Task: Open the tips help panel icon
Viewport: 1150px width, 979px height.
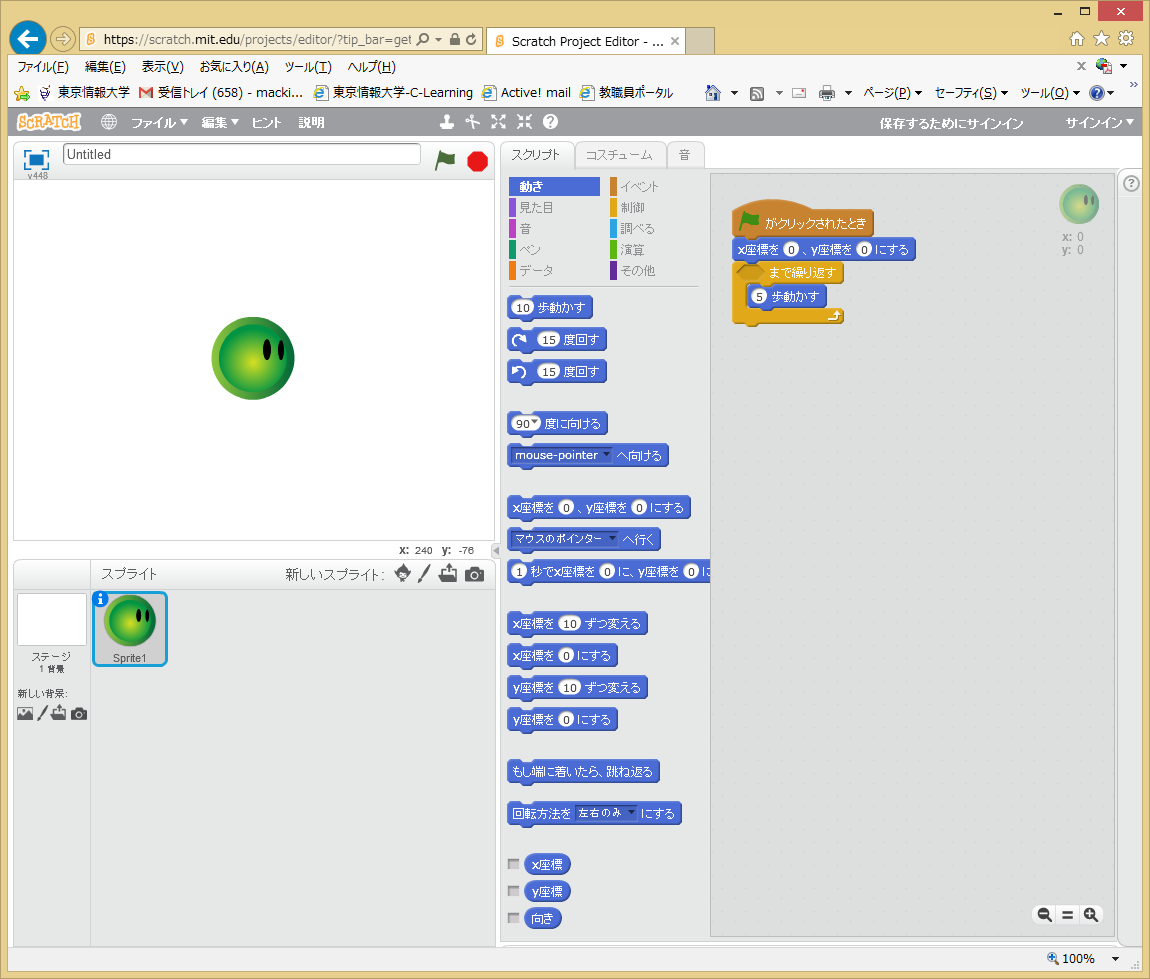Action: click(x=1132, y=183)
